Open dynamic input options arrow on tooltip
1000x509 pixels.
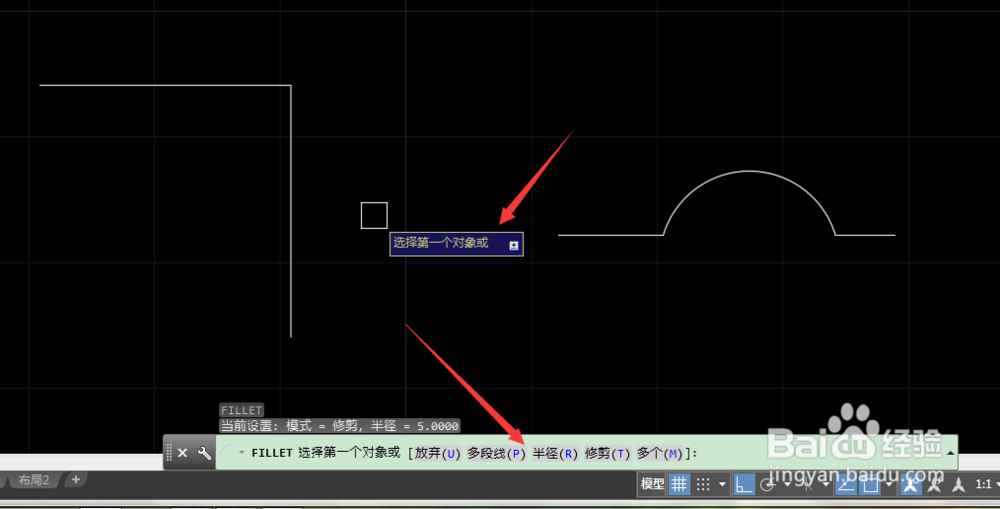pyautogui.click(x=513, y=246)
